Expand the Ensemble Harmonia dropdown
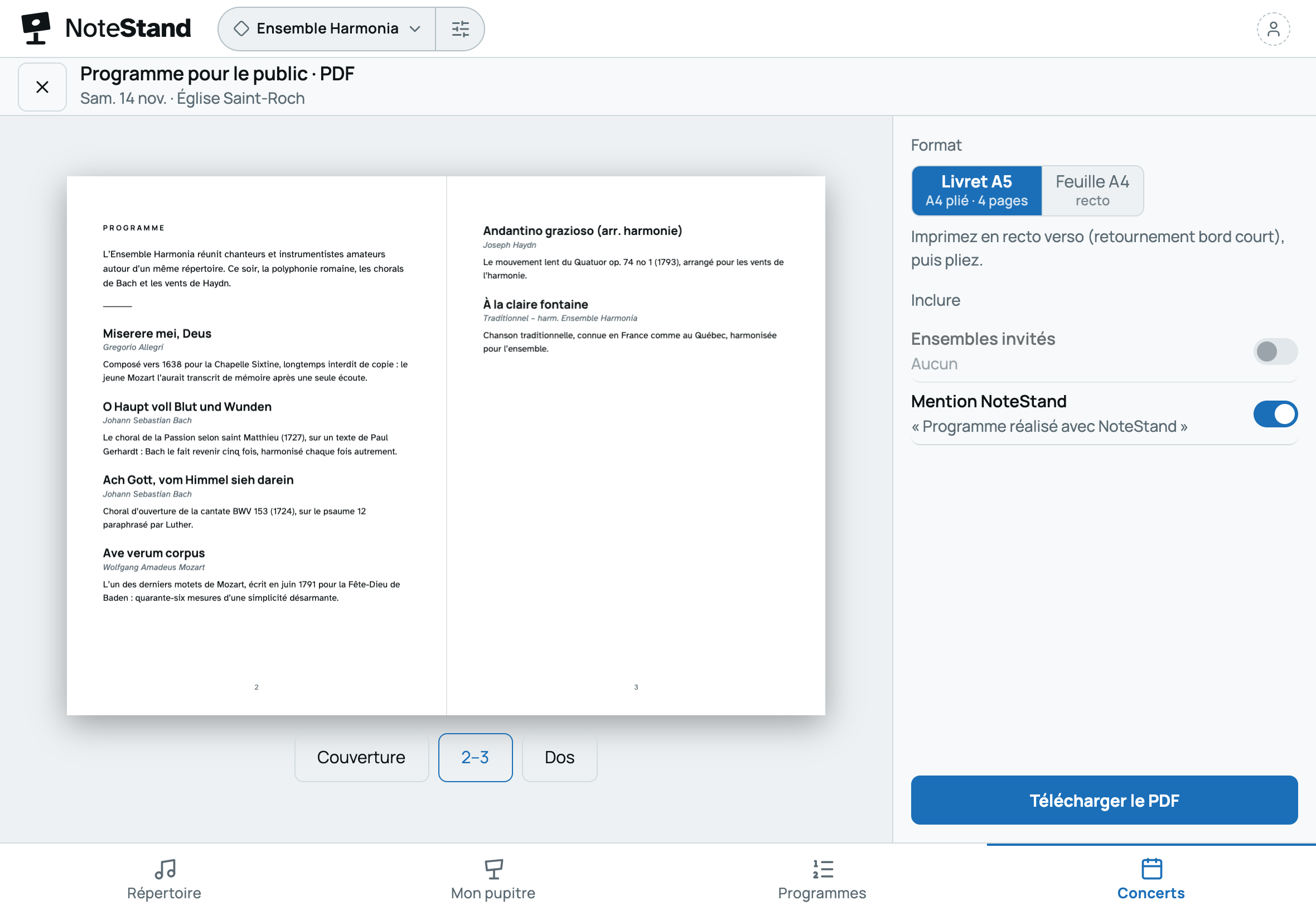The image size is (1316, 915). coord(327,28)
